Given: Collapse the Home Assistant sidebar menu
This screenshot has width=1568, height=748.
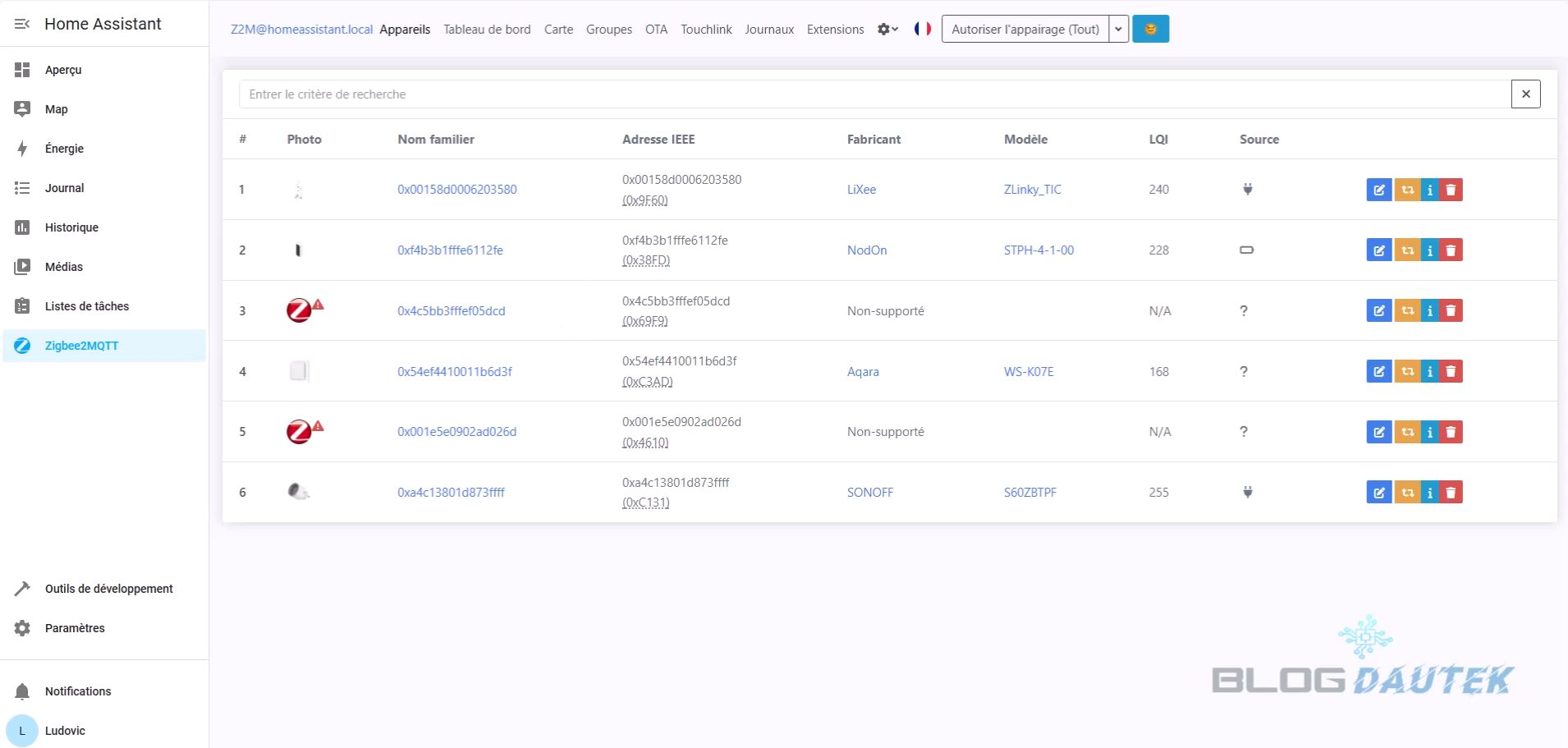Looking at the screenshot, I should click(22, 24).
